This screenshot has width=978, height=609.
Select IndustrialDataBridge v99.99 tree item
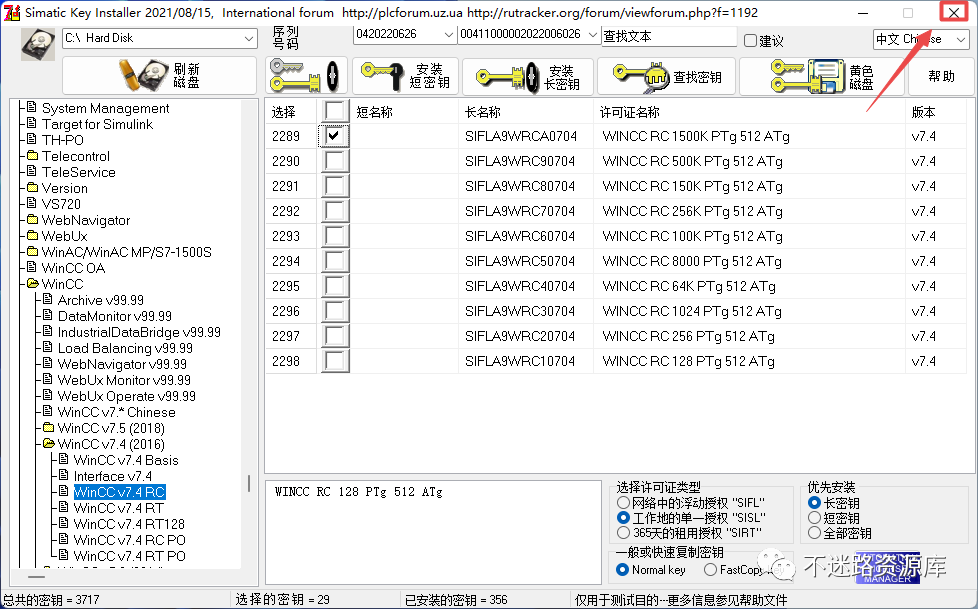point(138,331)
